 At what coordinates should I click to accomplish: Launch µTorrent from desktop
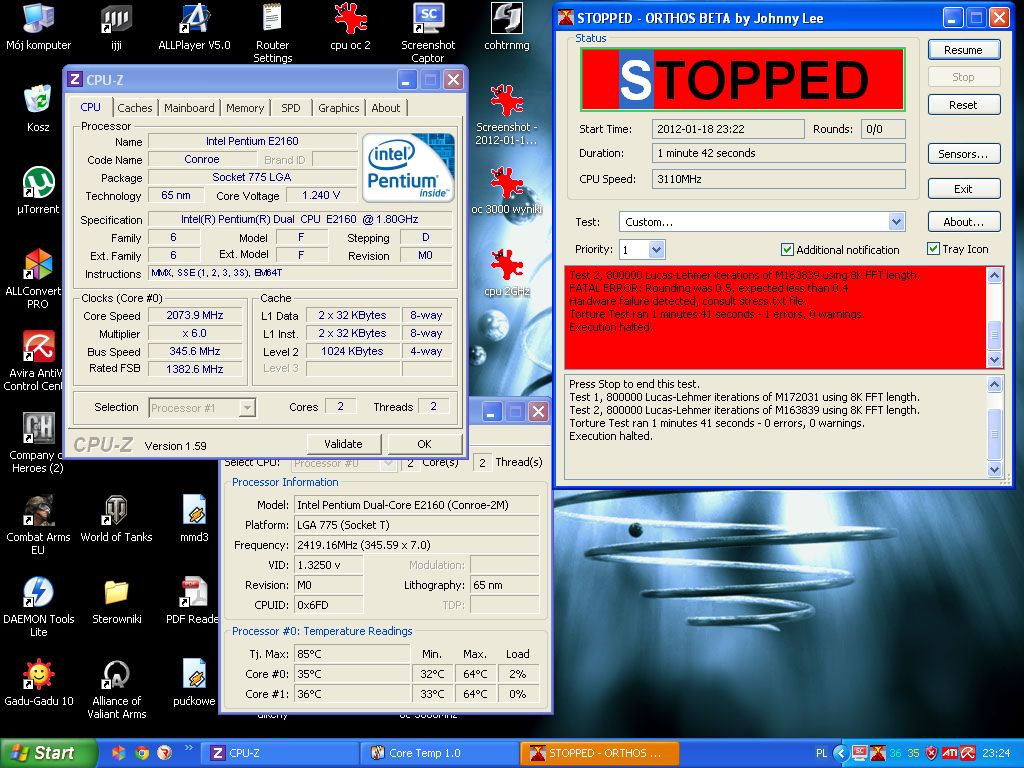(x=38, y=191)
